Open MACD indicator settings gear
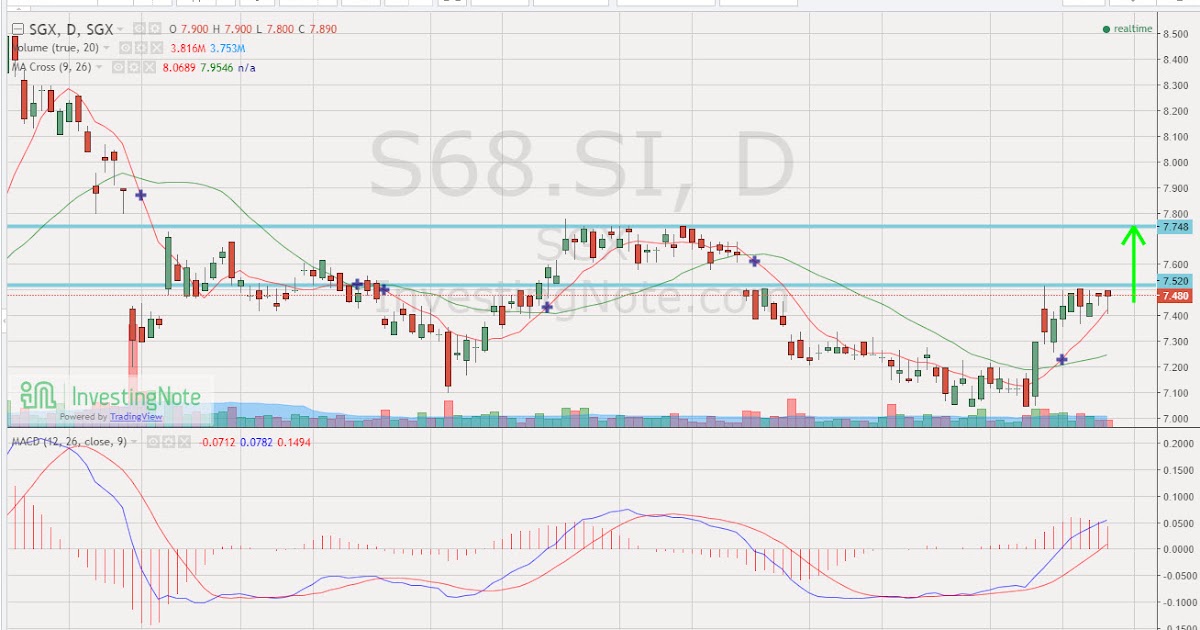The image size is (1200, 630). [168, 441]
